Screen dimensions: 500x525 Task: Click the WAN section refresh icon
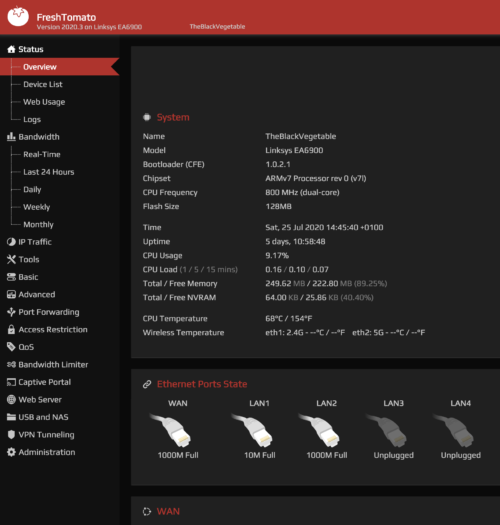tap(147, 511)
